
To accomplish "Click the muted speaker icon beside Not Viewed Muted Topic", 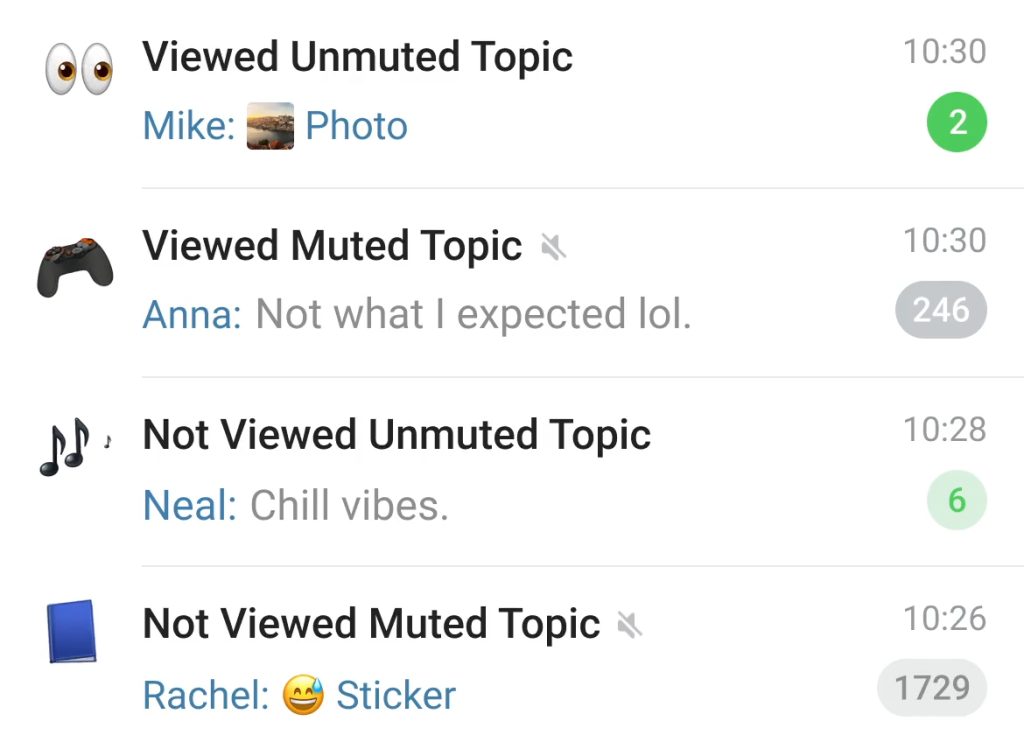I will 630,625.
